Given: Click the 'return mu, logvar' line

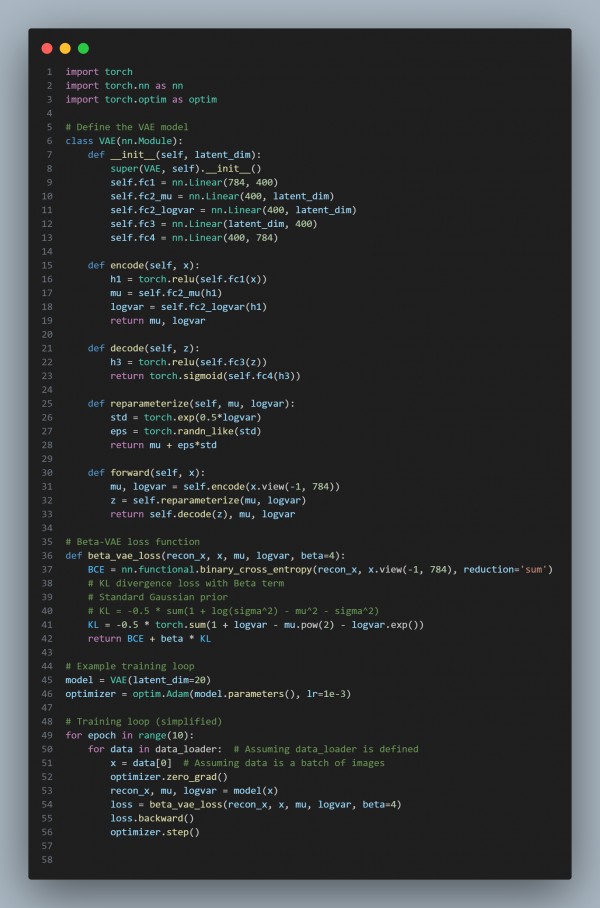Looking at the screenshot, I should tap(158, 320).
